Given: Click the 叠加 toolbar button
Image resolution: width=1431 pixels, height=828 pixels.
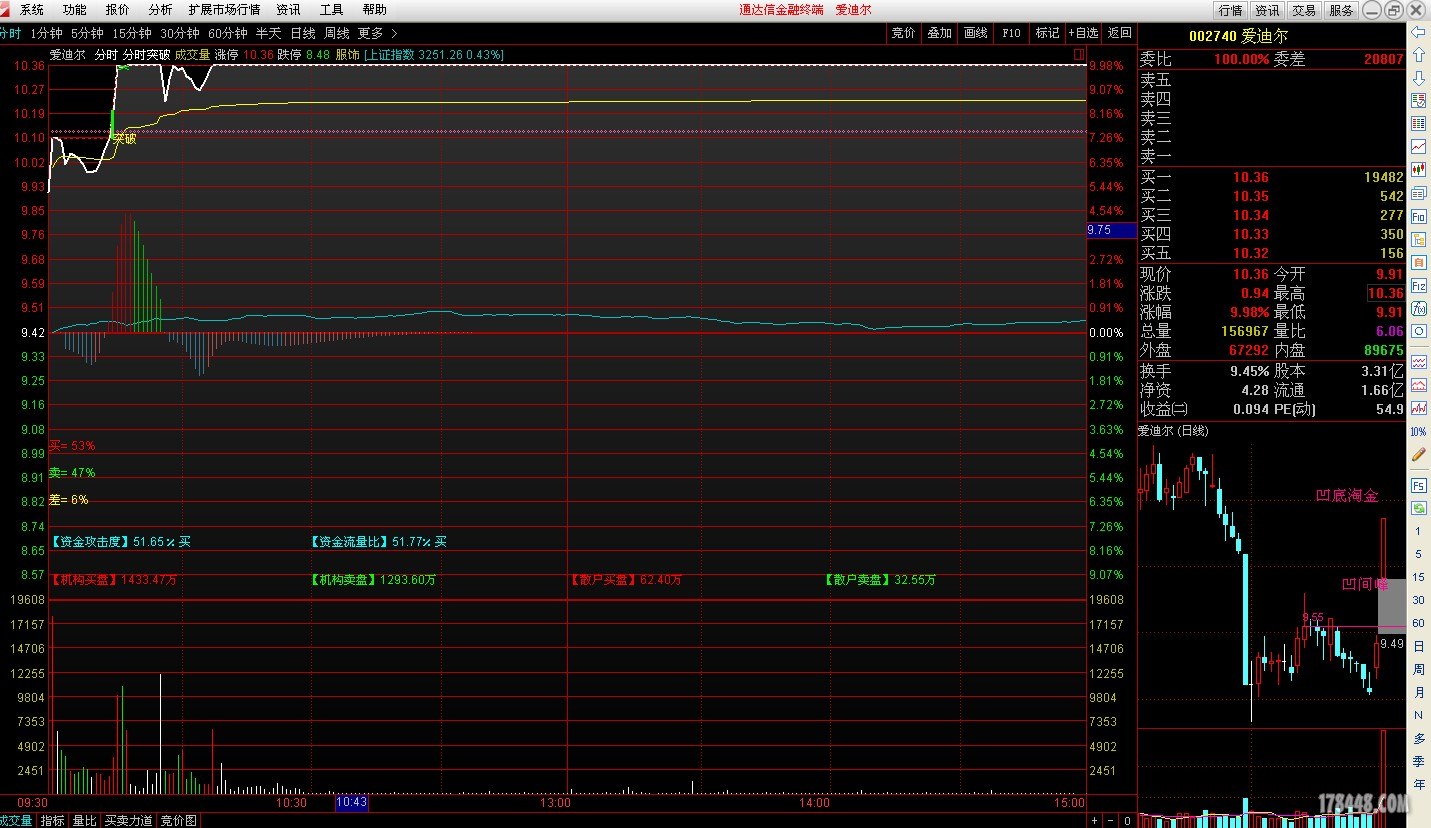Looking at the screenshot, I should [939, 33].
